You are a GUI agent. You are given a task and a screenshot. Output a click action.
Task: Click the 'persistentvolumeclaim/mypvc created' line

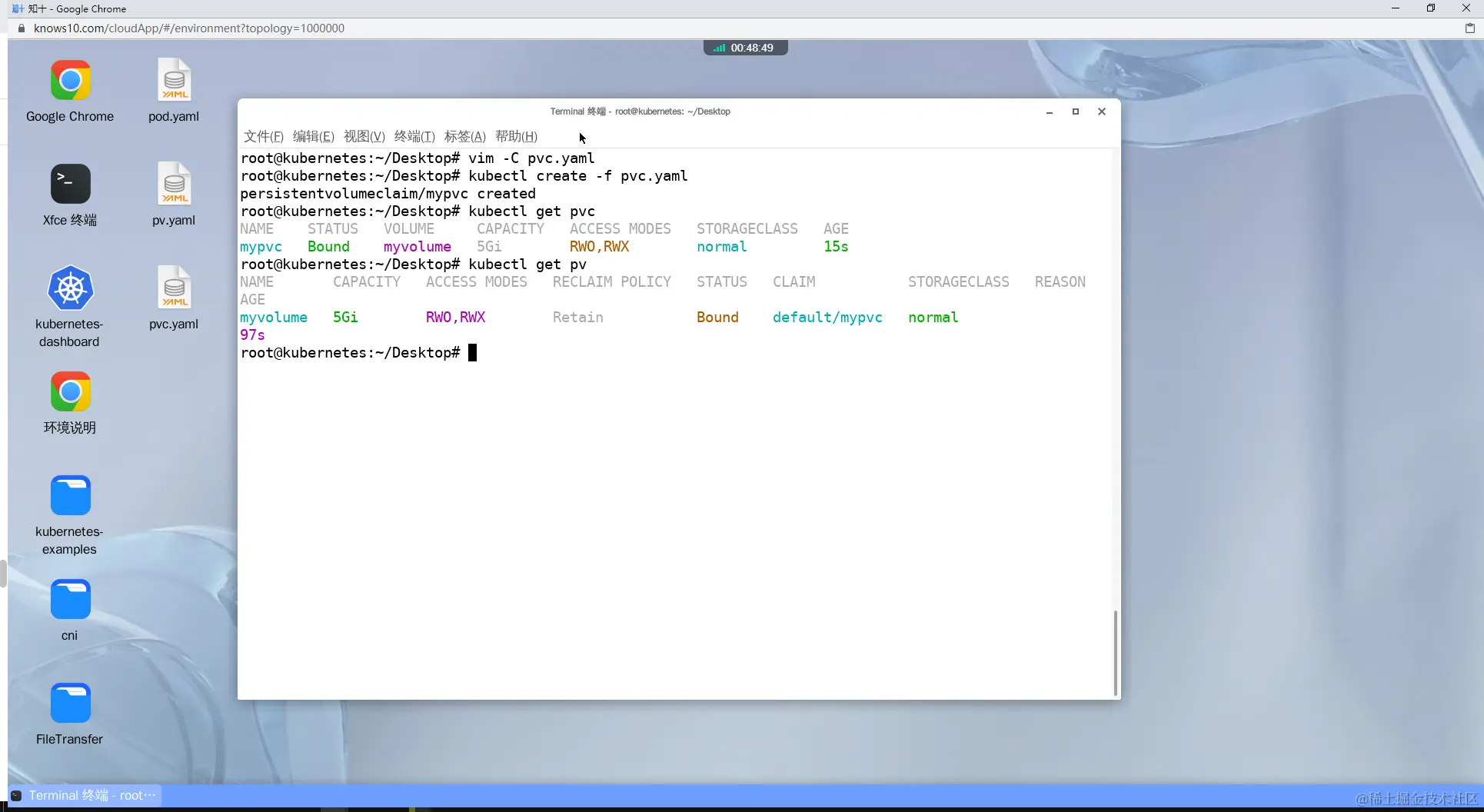pos(388,194)
